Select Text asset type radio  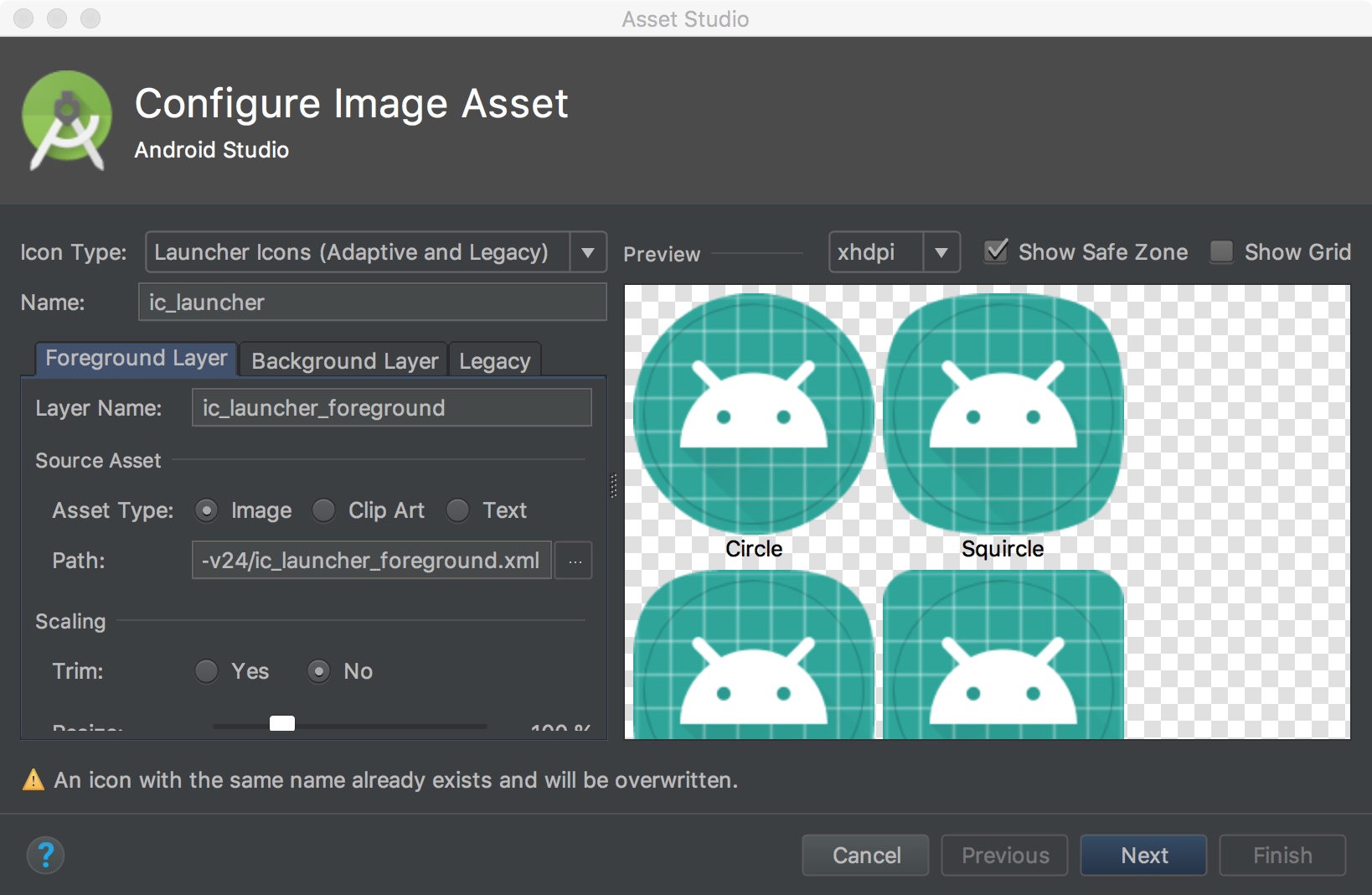[x=457, y=510]
